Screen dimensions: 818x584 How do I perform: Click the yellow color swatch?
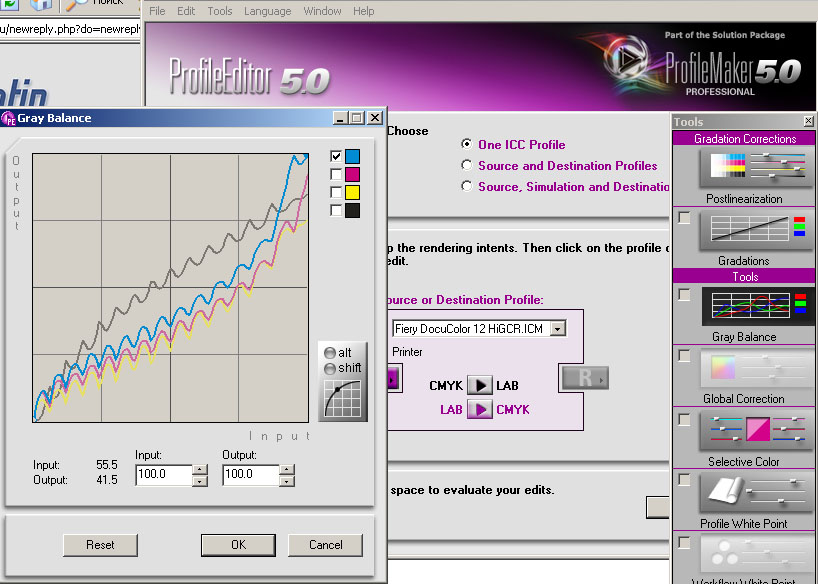[x=352, y=193]
